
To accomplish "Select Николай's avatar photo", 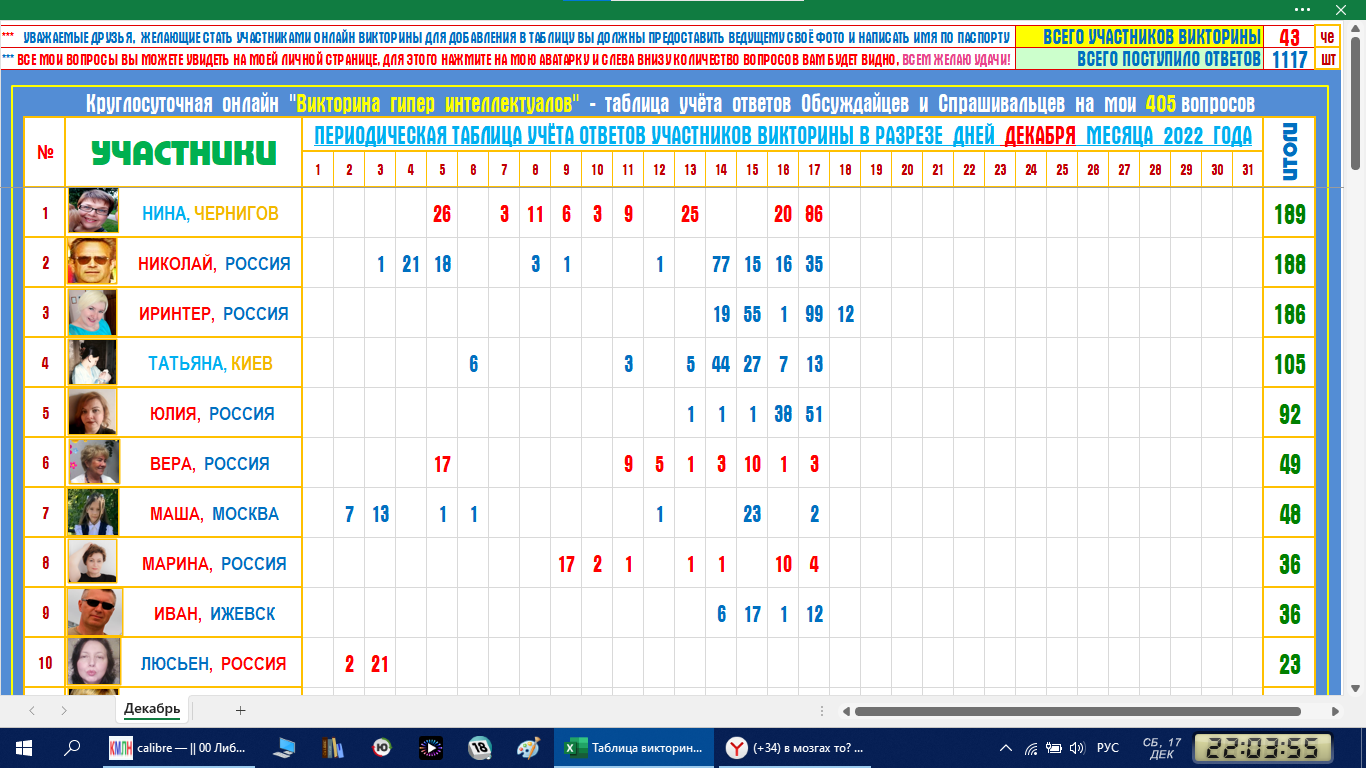I will pos(93,261).
